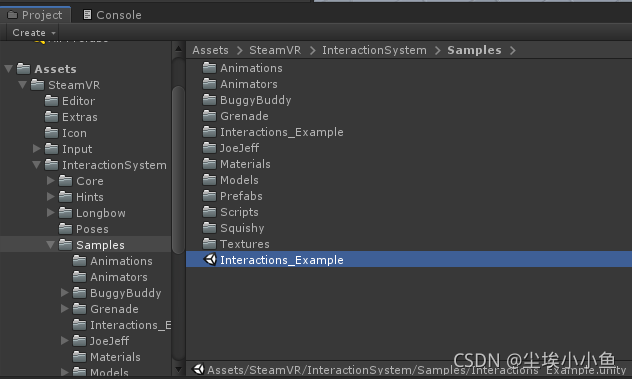The height and width of the screenshot is (379, 632).
Task: Collapse the InteractionSystem tree folder
Action: (37, 165)
